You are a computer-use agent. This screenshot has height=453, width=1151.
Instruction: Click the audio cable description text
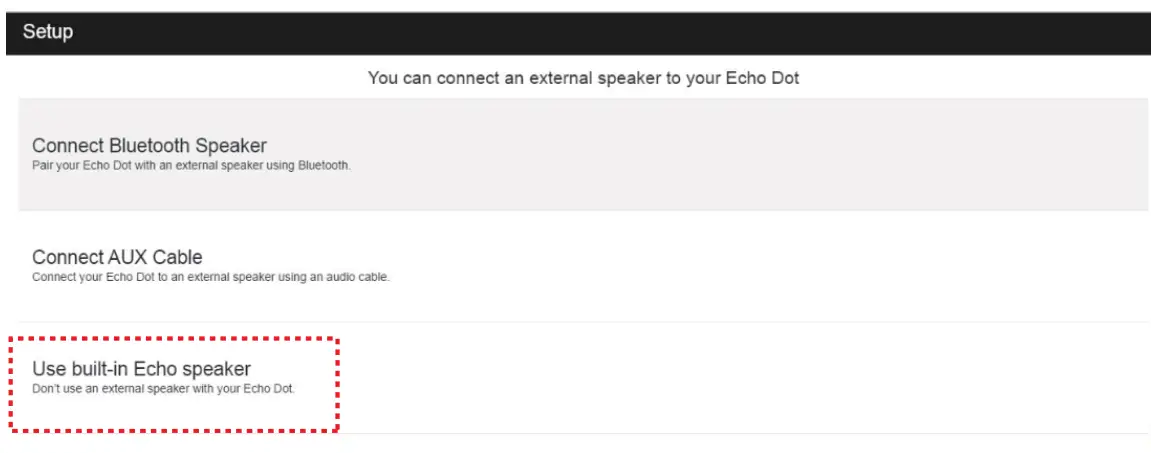210,277
